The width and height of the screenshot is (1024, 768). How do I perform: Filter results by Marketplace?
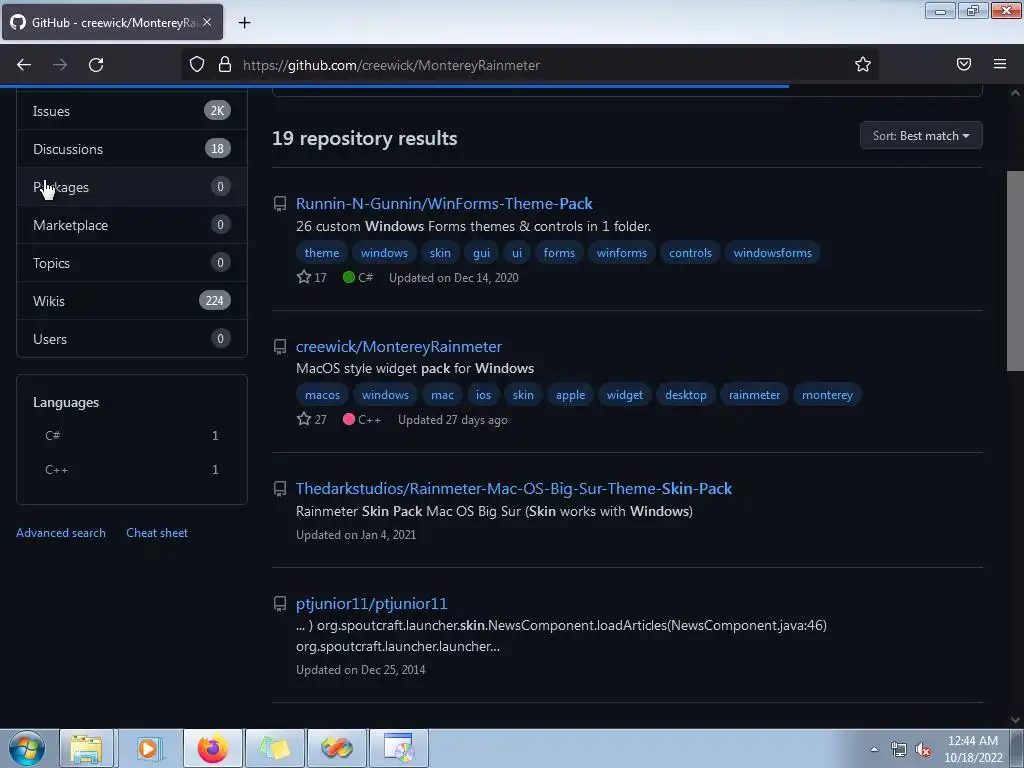pyautogui.click(x=132, y=225)
